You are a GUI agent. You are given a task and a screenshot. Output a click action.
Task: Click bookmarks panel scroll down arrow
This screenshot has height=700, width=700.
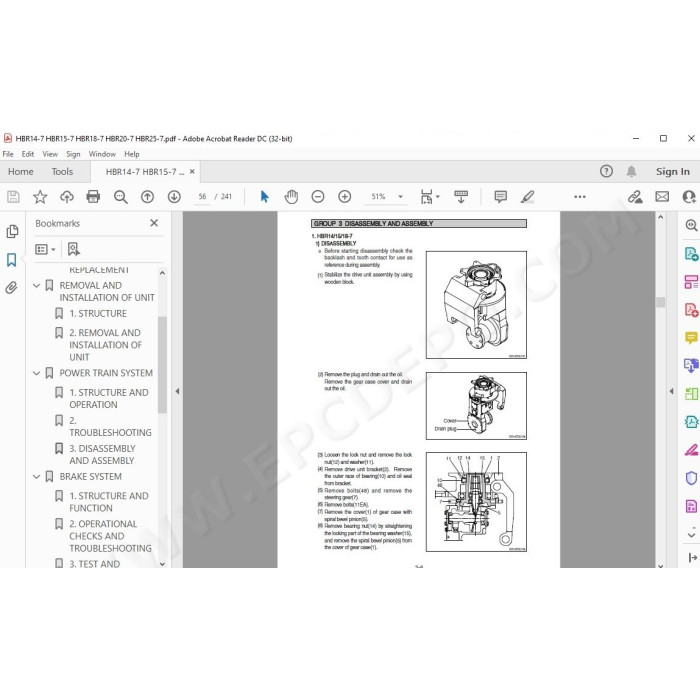(162, 564)
